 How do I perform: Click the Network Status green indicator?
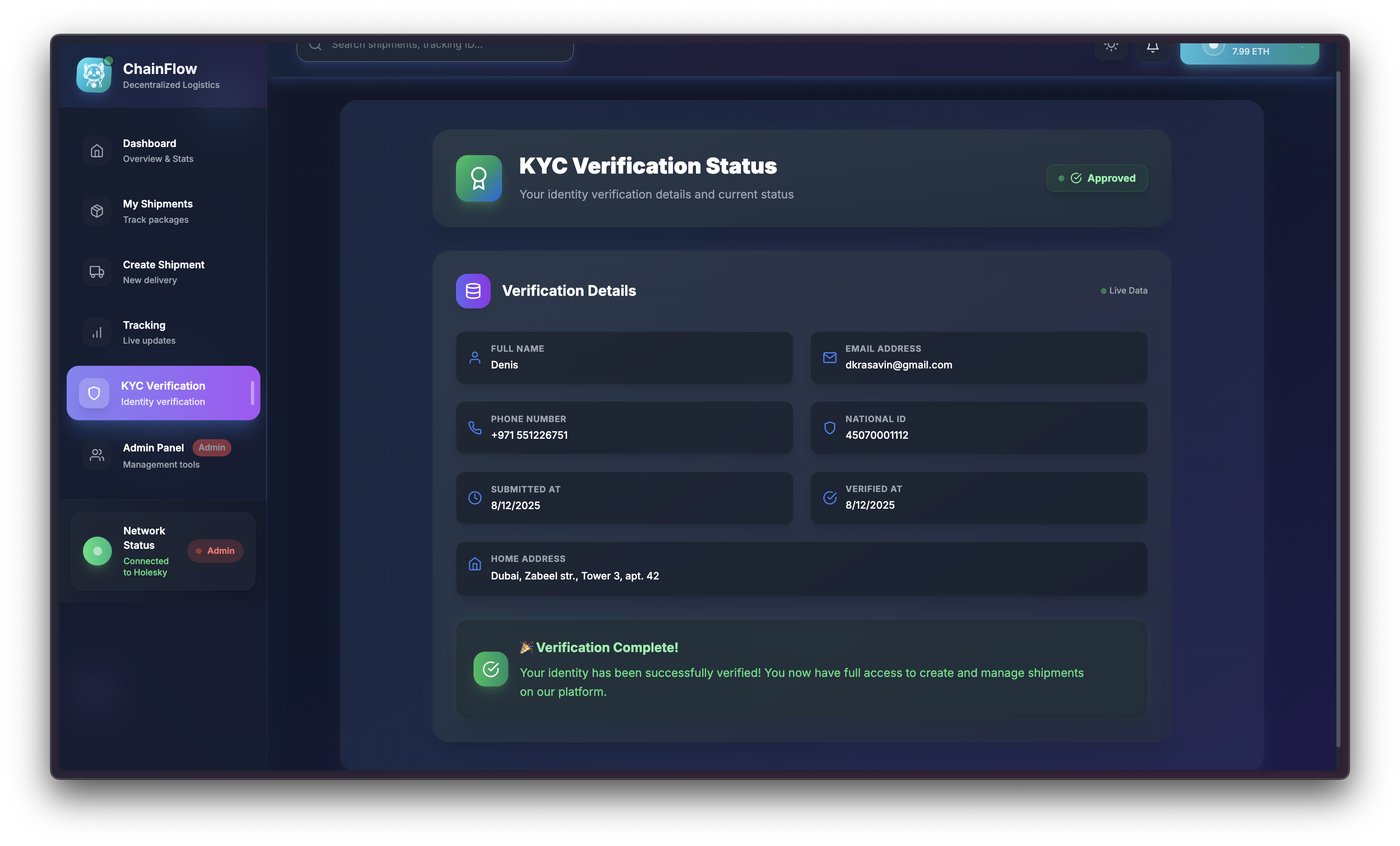(98, 551)
